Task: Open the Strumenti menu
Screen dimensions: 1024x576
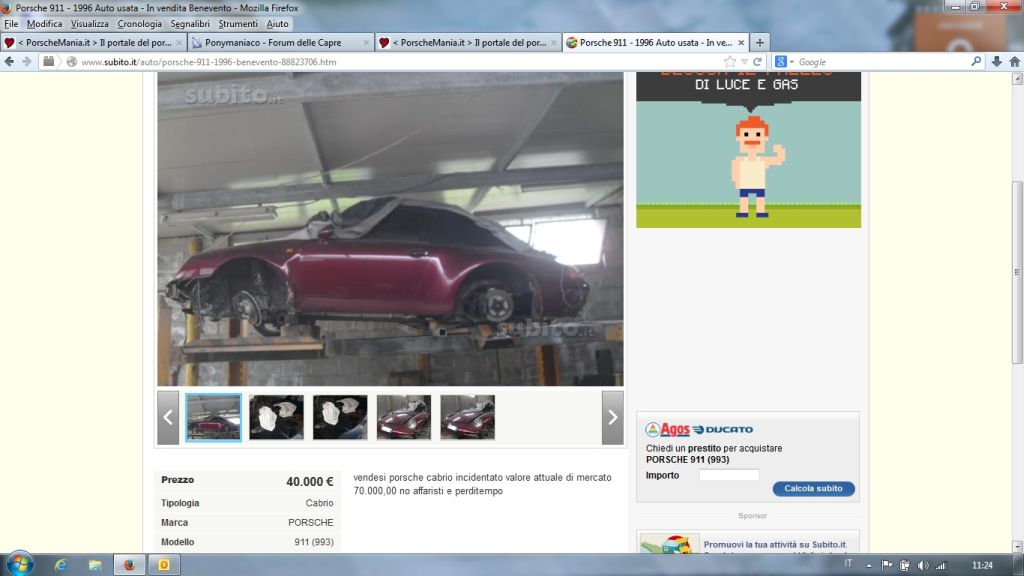Action: [x=238, y=24]
